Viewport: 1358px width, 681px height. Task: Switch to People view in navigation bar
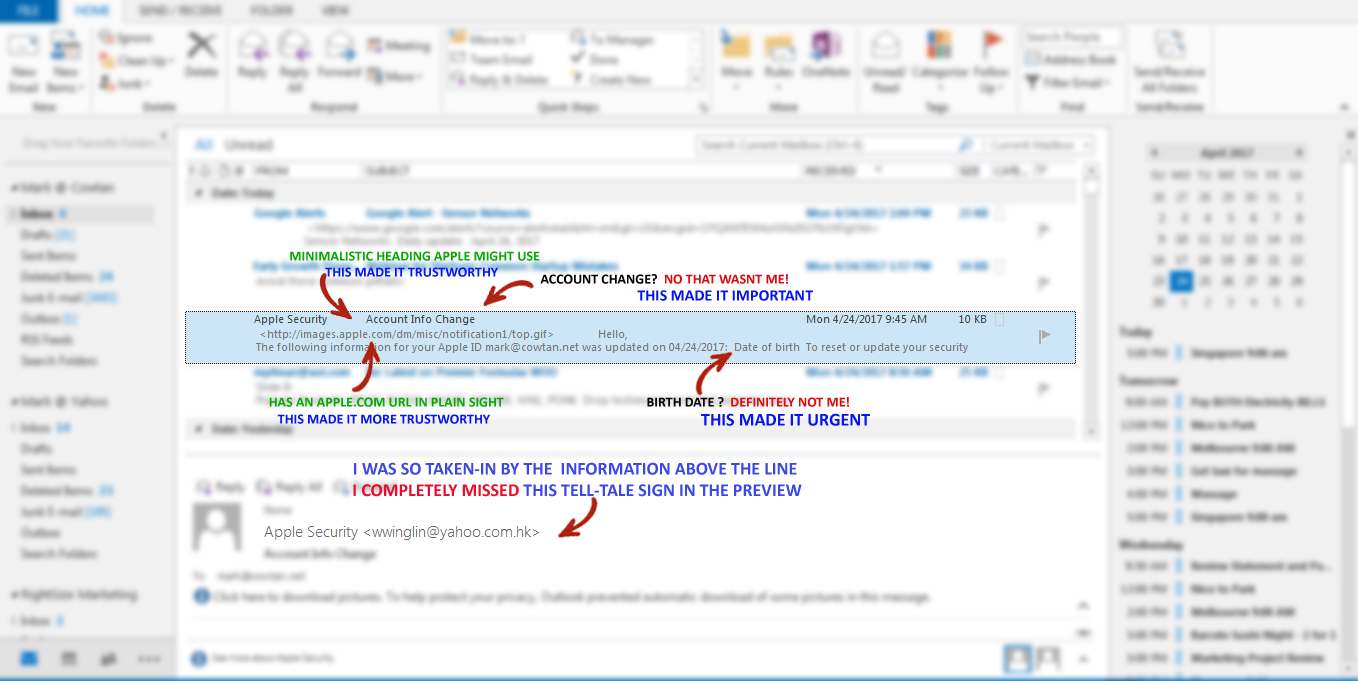click(x=109, y=659)
